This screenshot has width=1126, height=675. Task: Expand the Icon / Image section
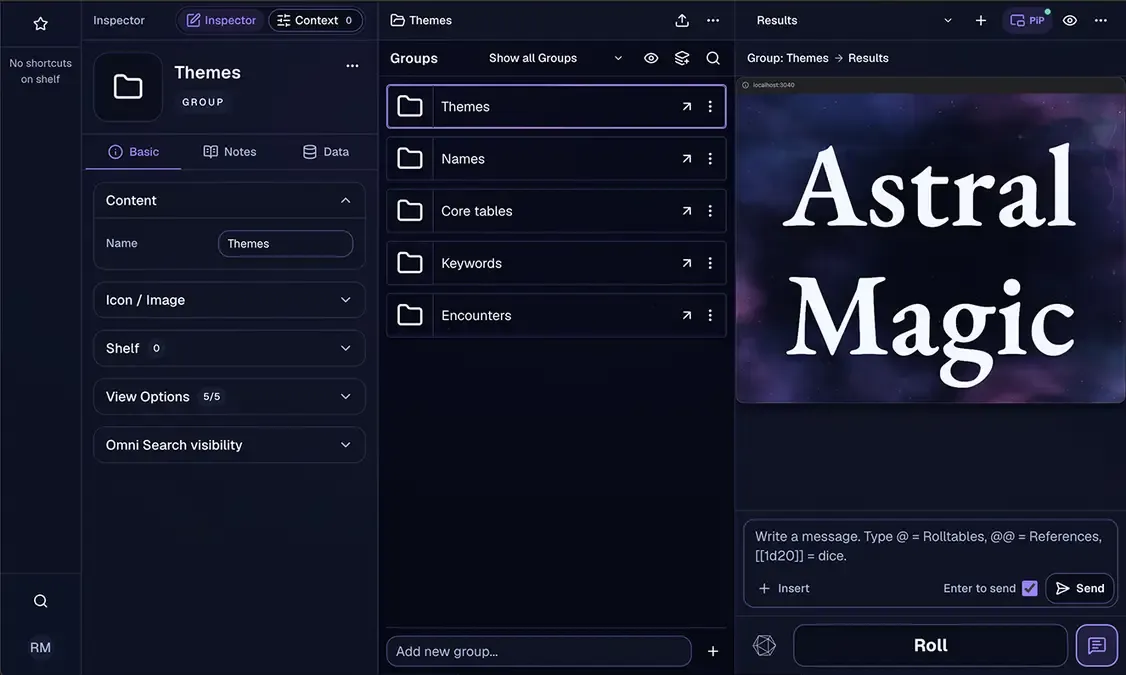(229, 300)
